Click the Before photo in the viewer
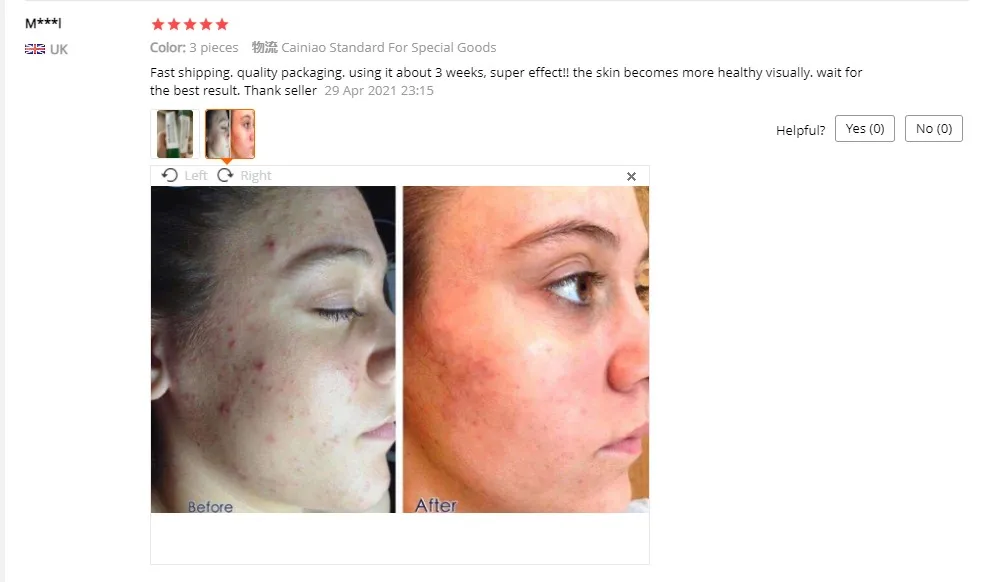This screenshot has height=582, width=983. coord(273,349)
